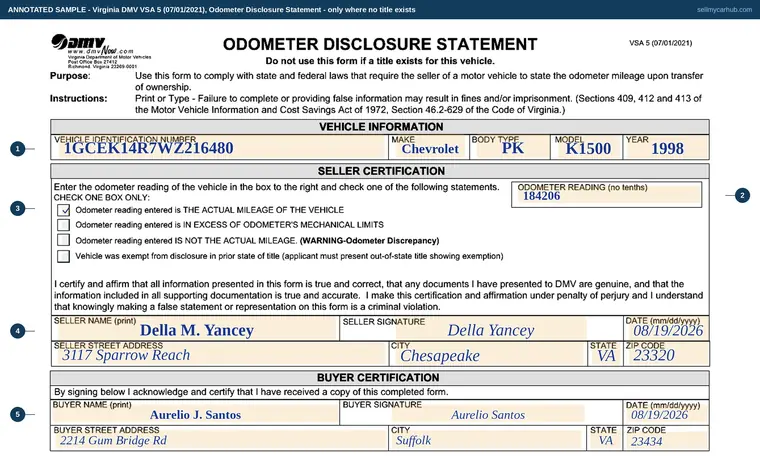Click the Seller Signature field

coord(482,329)
